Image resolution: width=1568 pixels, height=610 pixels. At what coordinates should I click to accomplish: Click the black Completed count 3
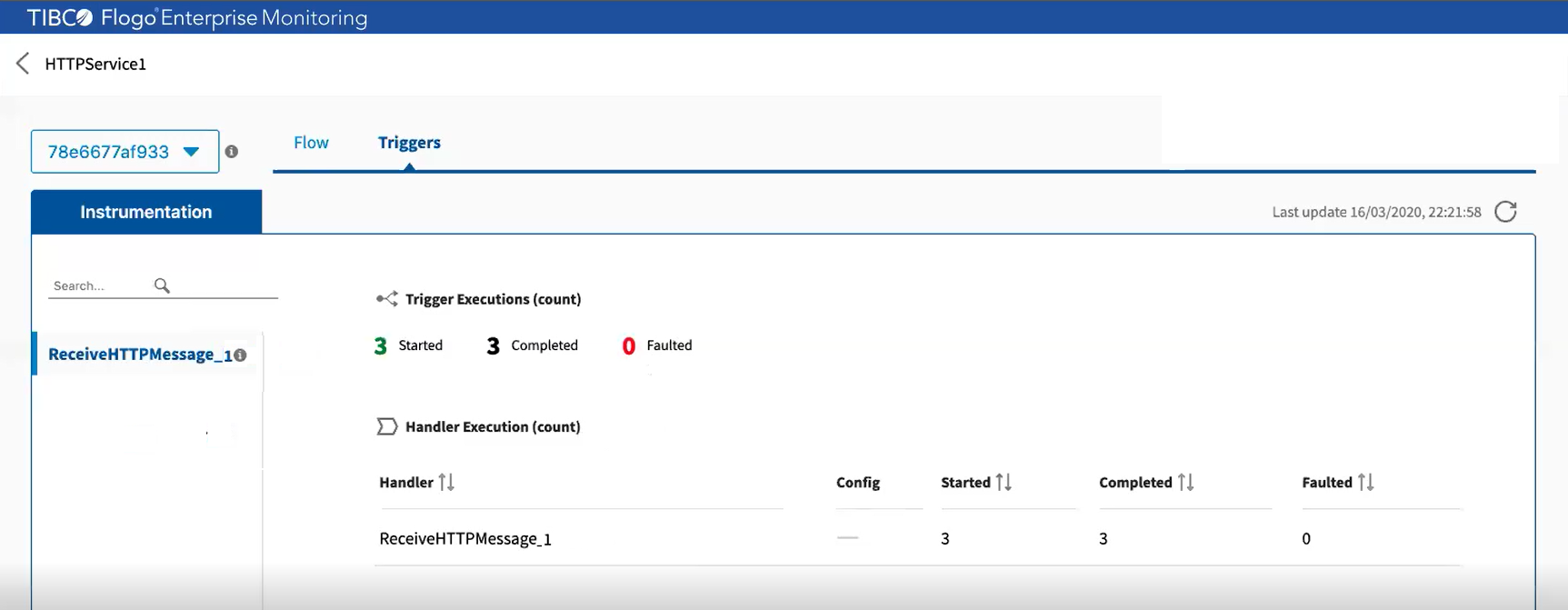[493, 346]
